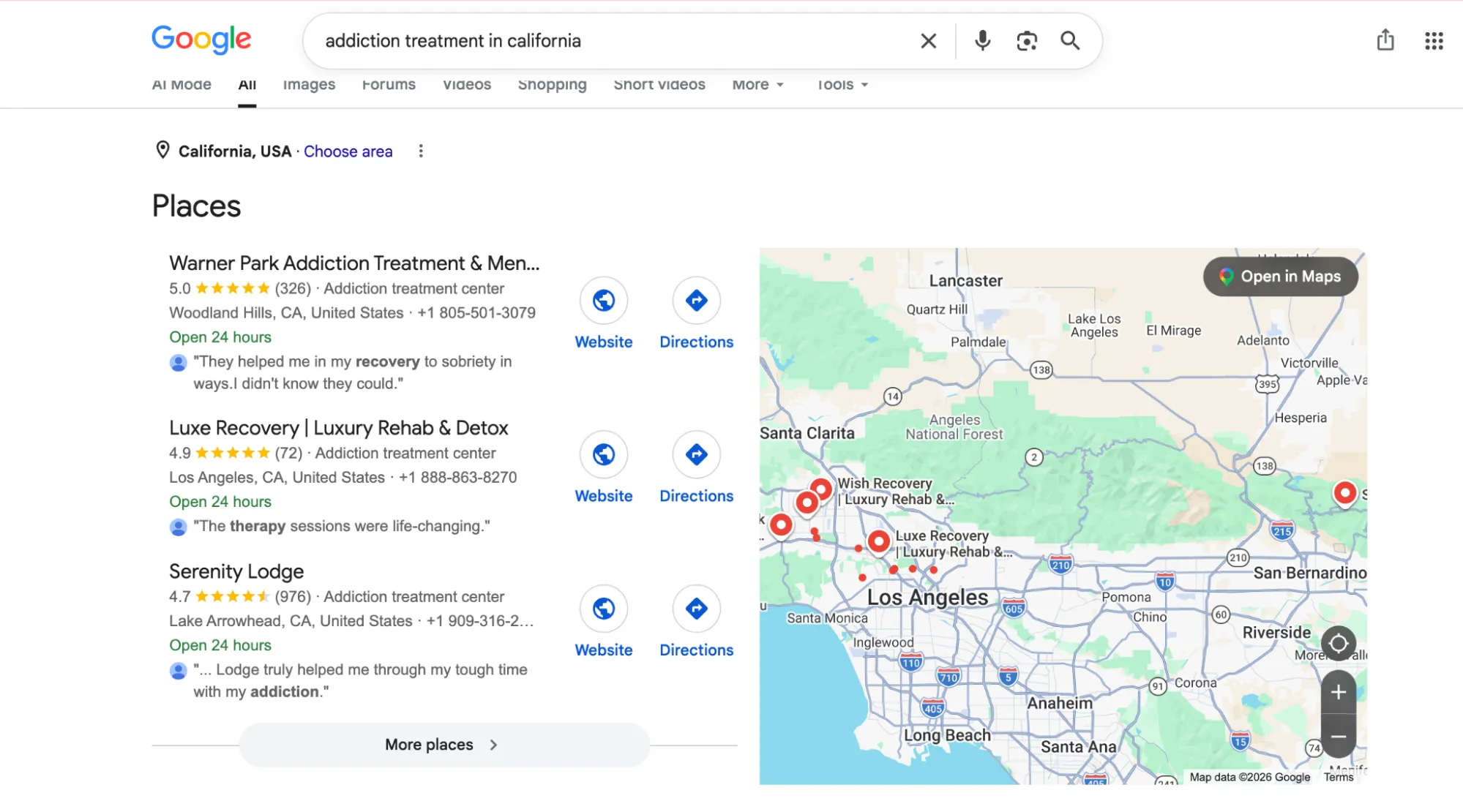Switch to AI Mode tab
Image resolution: width=1463 pixels, height=812 pixels.
pos(182,85)
